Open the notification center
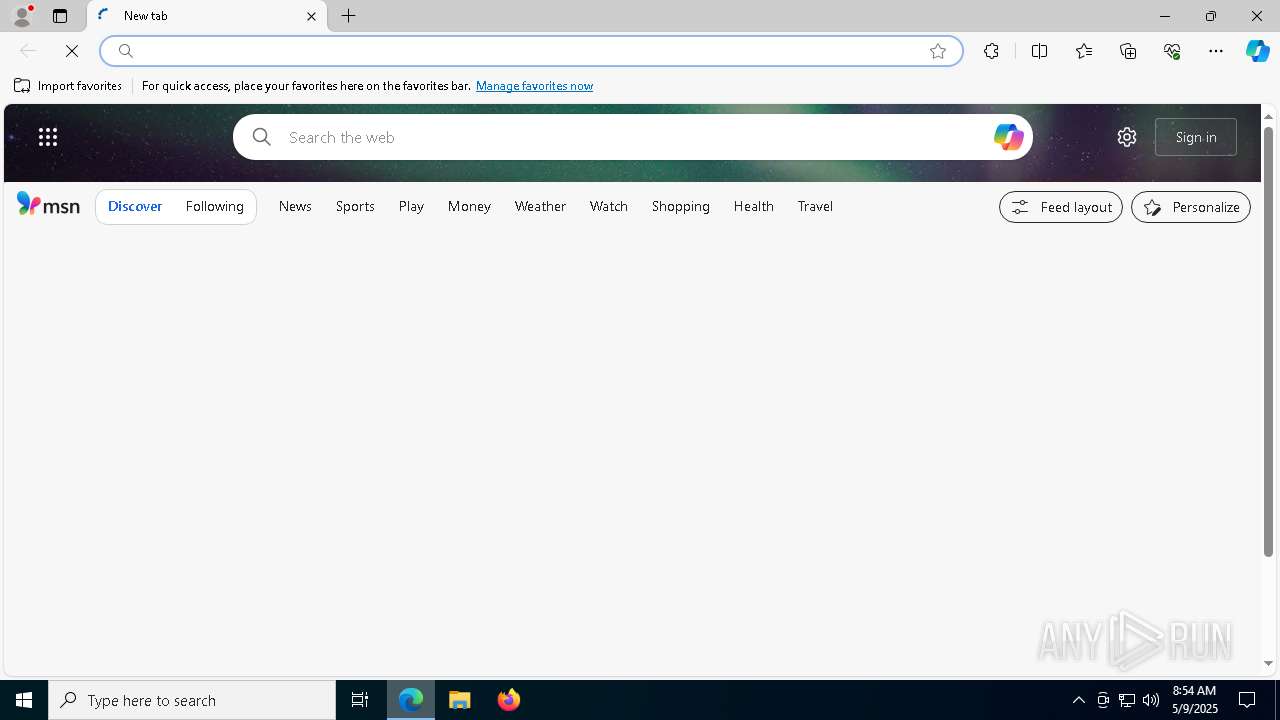This screenshot has width=1280, height=720. coord(1247,700)
